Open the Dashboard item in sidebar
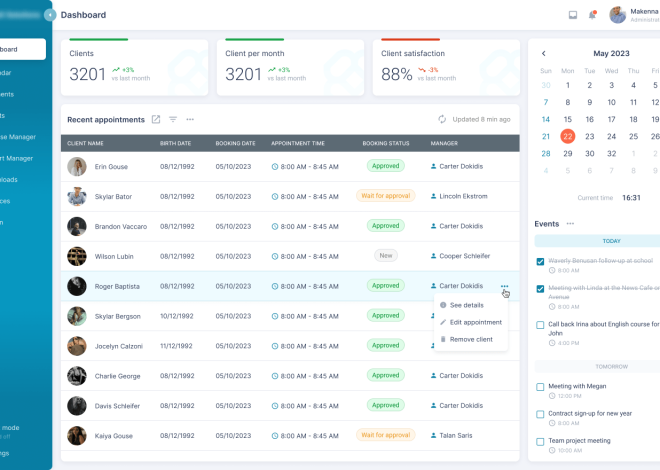Image resolution: width=660 pixels, height=470 pixels. coord(22,49)
